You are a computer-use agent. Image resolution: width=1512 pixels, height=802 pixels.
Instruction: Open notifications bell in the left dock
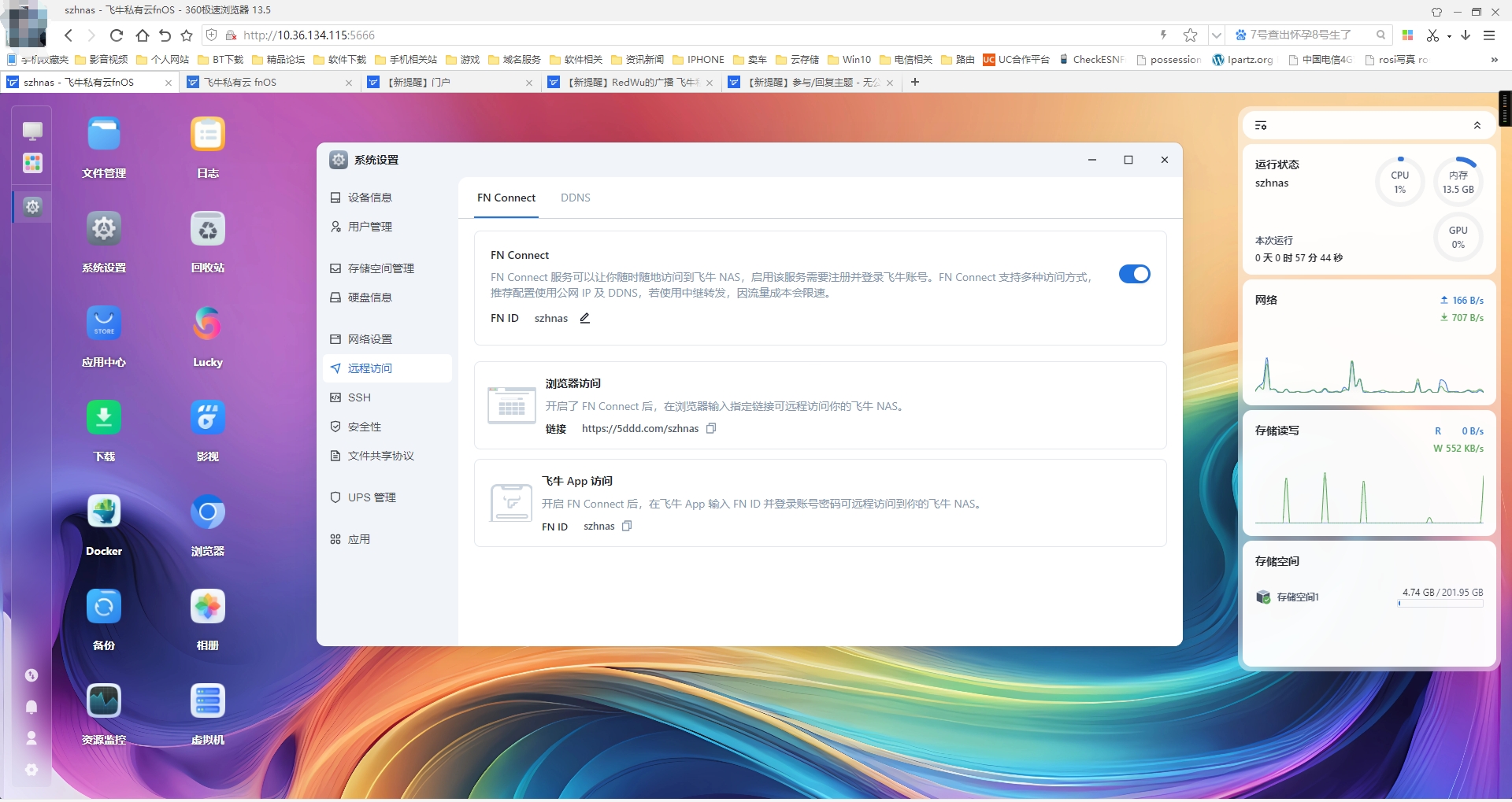(x=31, y=707)
